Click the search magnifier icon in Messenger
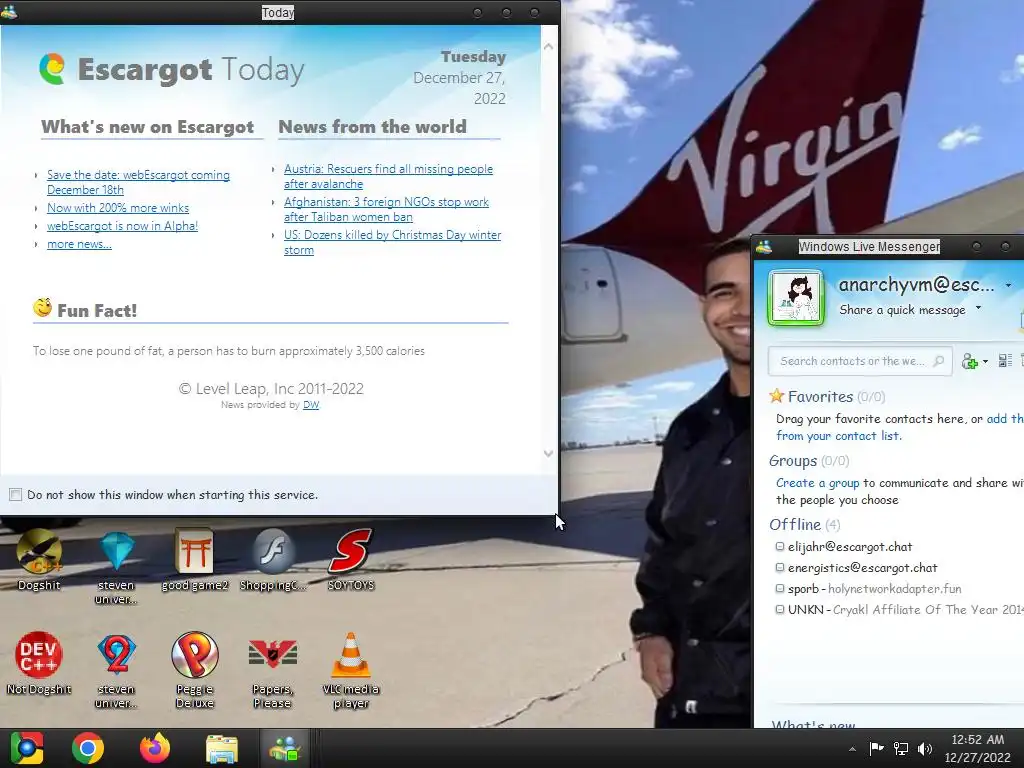 938,360
